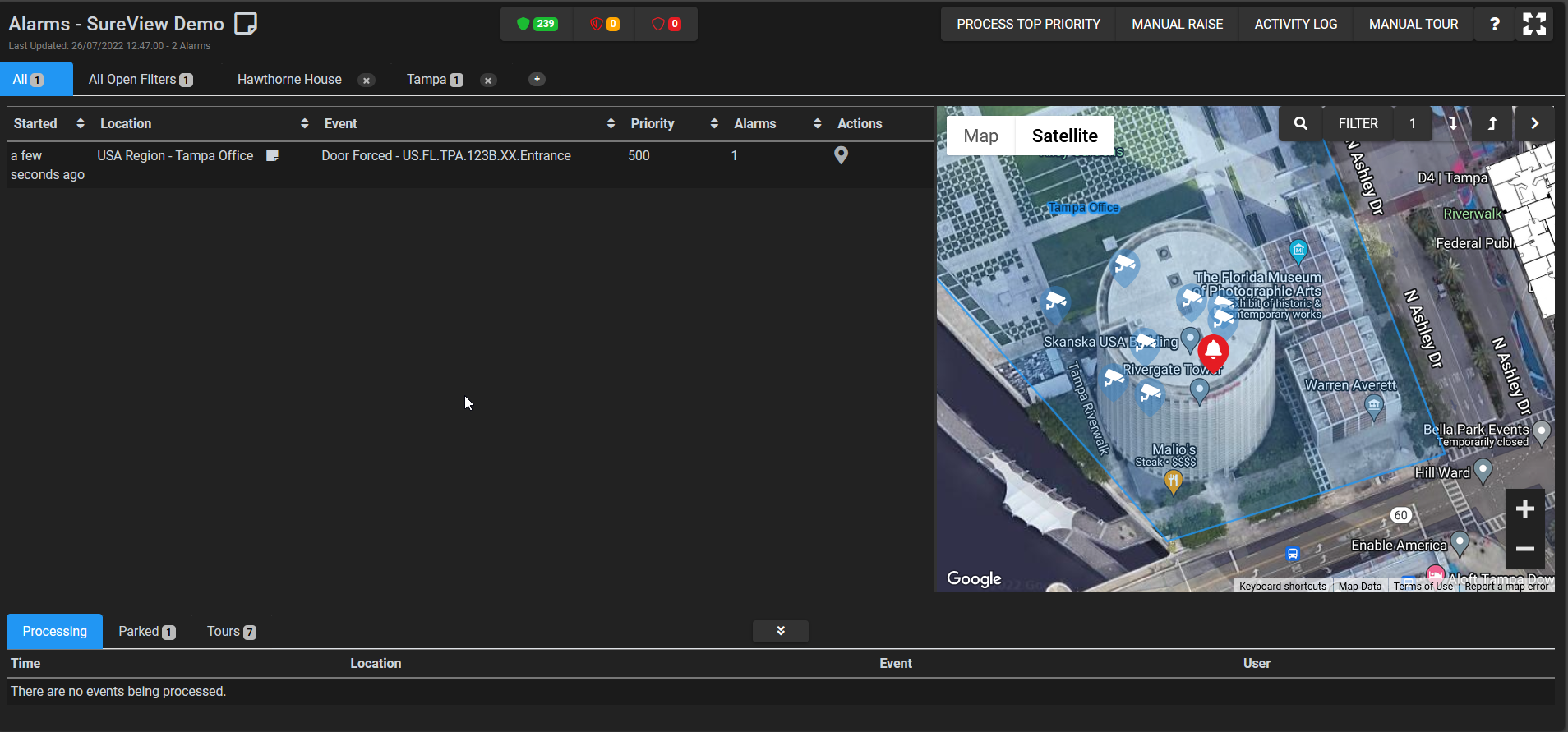Click the down-turn arrow in map toolbar
The height and width of the screenshot is (732, 1568).
(x=1453, y=123)
